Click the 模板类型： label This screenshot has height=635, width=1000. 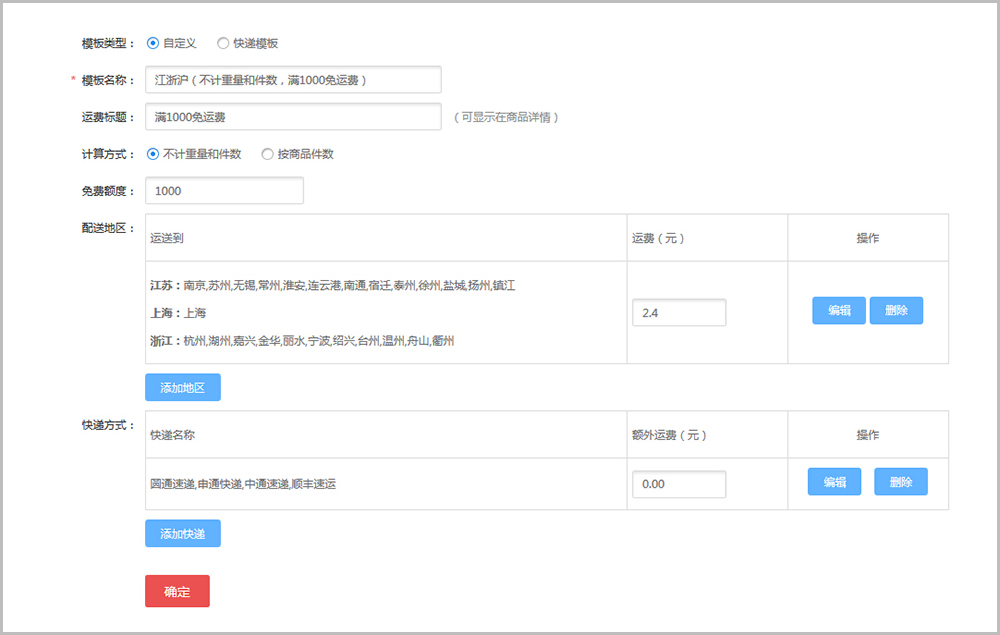pos(108,43)
